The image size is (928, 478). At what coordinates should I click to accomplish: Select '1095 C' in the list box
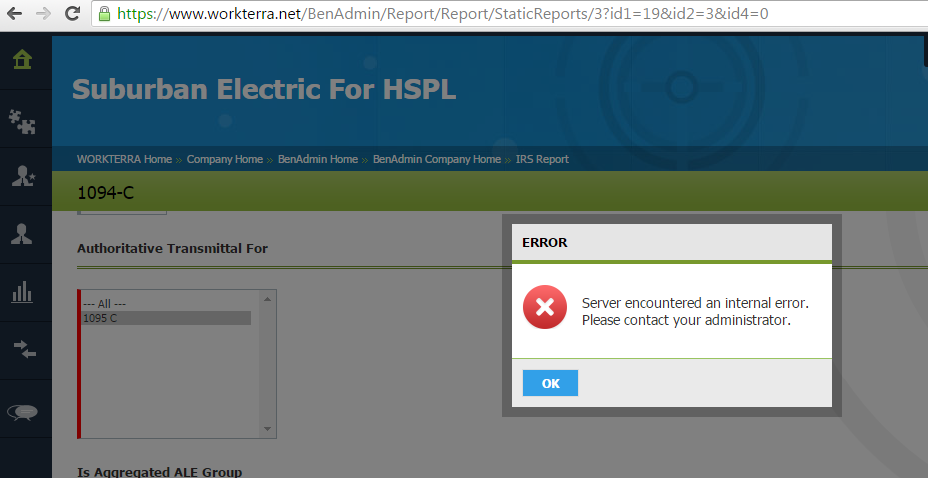point(100,318)
